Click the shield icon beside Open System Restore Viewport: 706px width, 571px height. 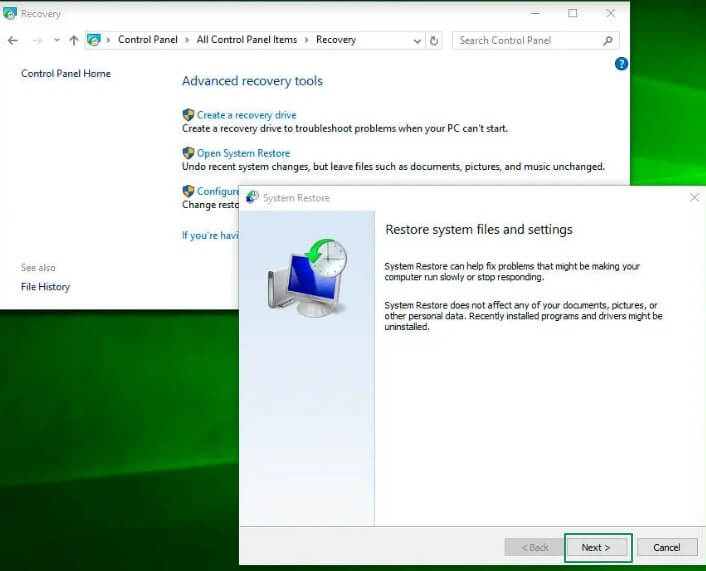coord(188,153)
